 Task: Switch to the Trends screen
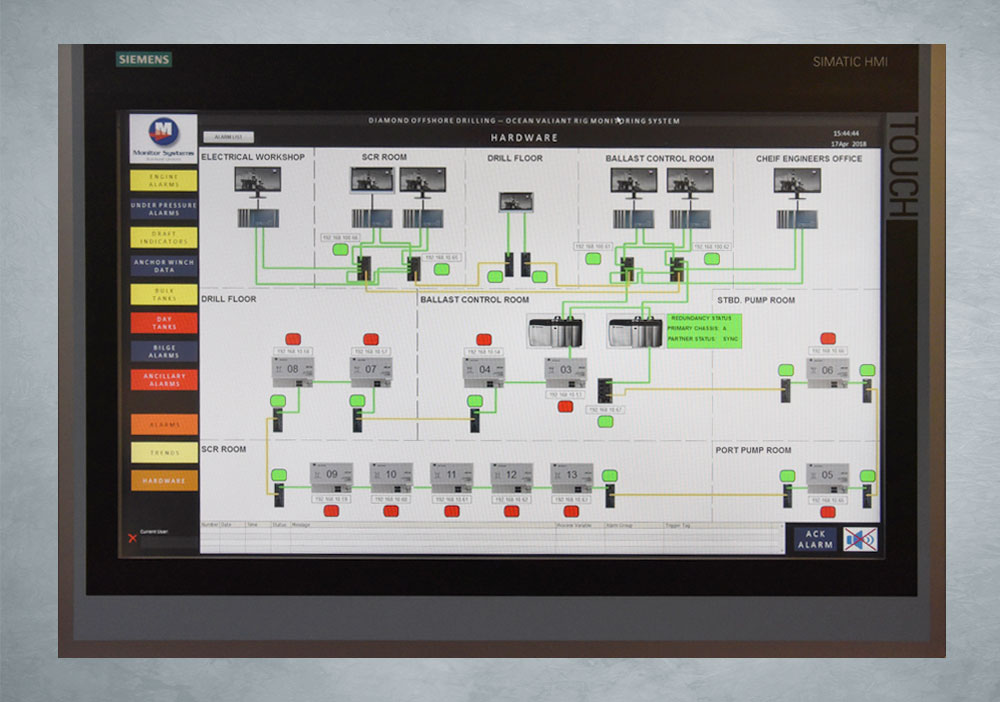click(x=163, y=452)
